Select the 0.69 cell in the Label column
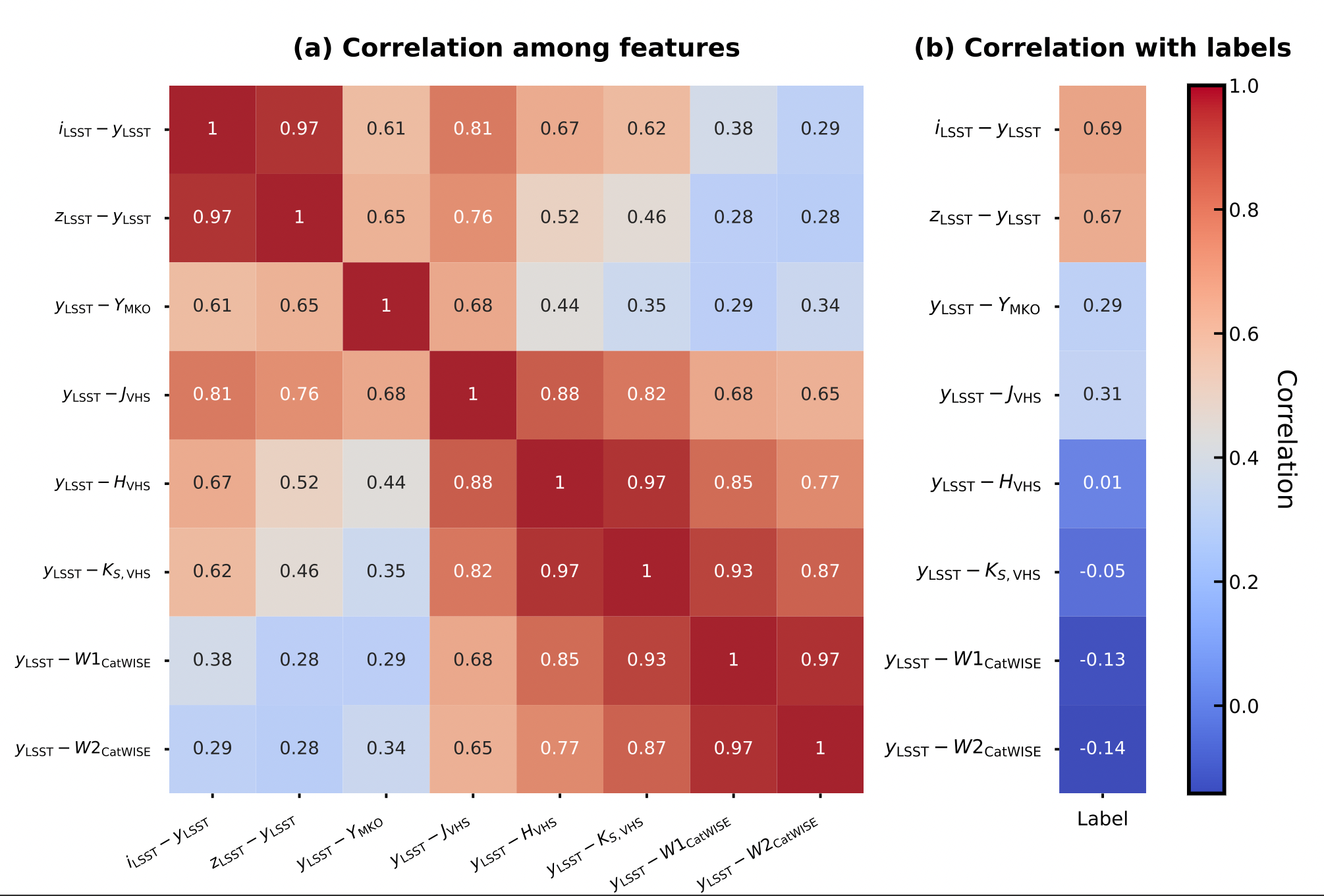 coord(1102,129)
